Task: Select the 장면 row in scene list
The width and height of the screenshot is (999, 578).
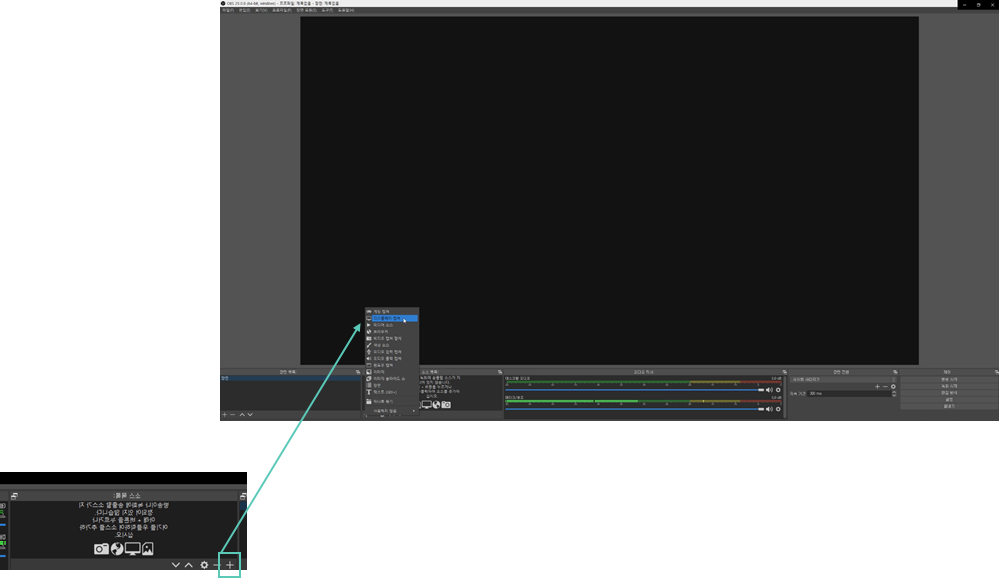Action: click(x=291, y=378)
